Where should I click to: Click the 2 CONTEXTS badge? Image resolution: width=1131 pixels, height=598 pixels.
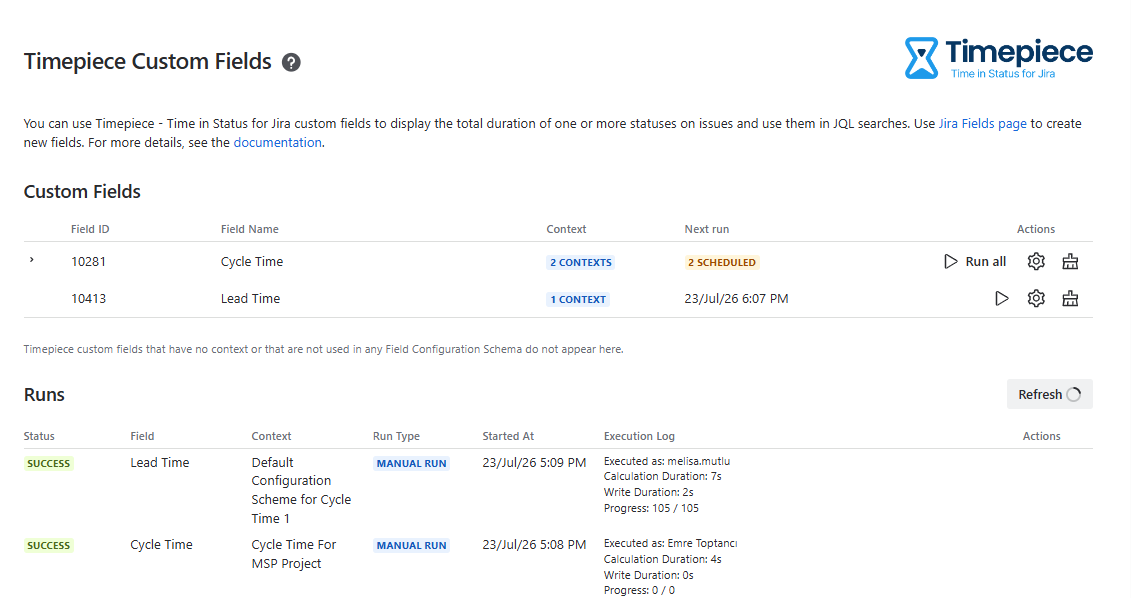(x=581, y=263)
